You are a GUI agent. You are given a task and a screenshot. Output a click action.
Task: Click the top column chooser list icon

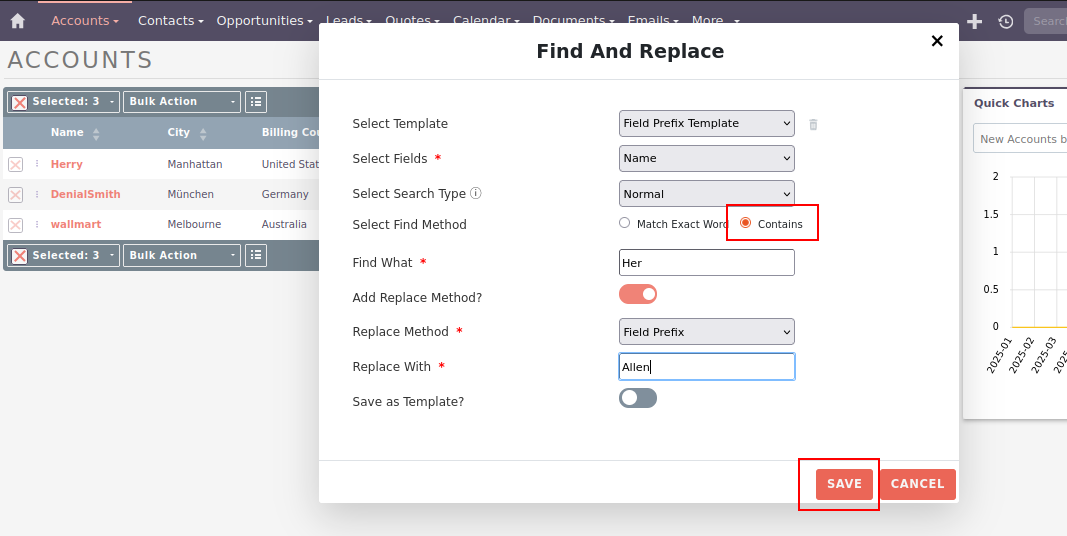[256, 102]
